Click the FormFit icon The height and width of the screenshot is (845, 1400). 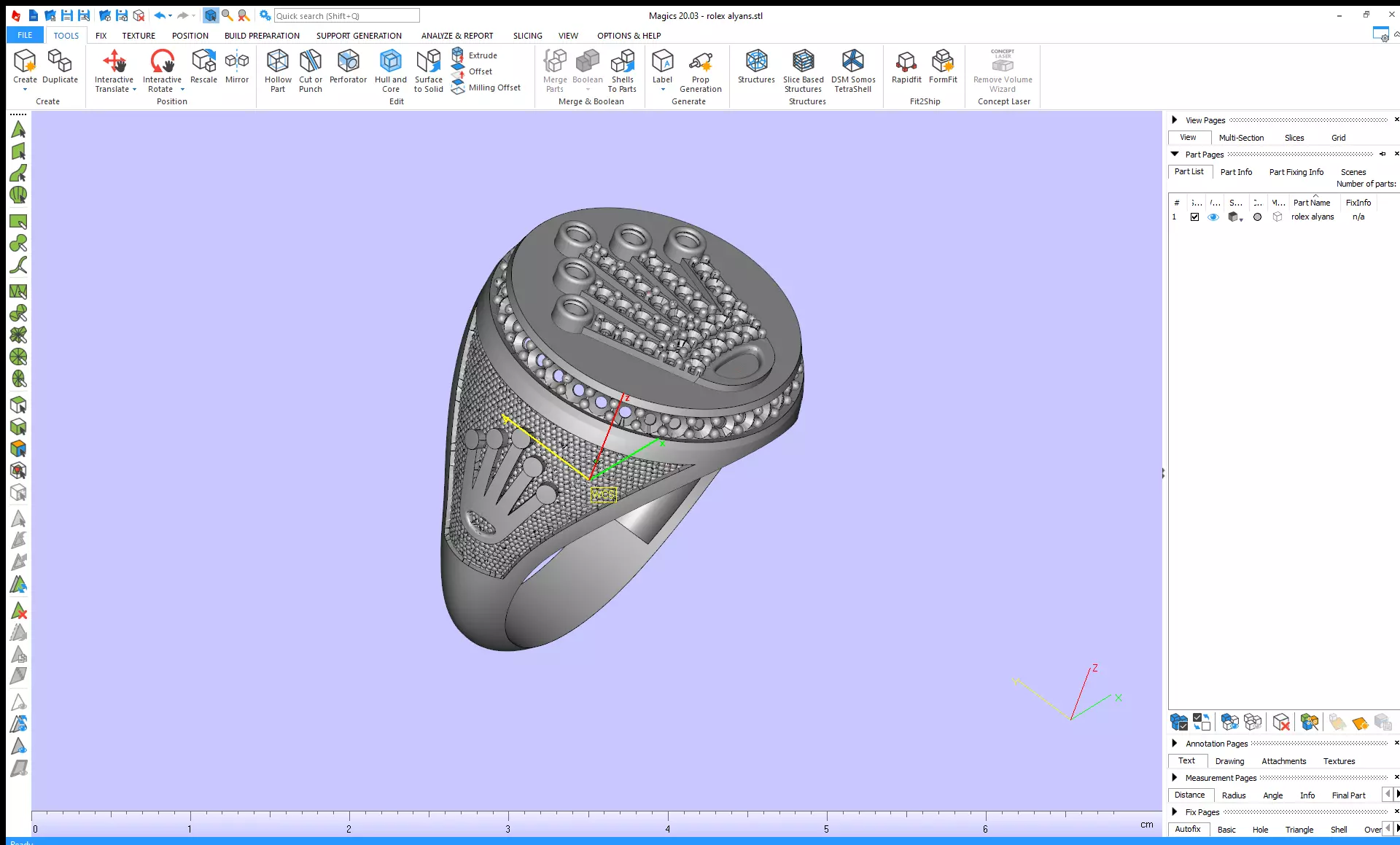pyautogui.click(x=943, y=67)
